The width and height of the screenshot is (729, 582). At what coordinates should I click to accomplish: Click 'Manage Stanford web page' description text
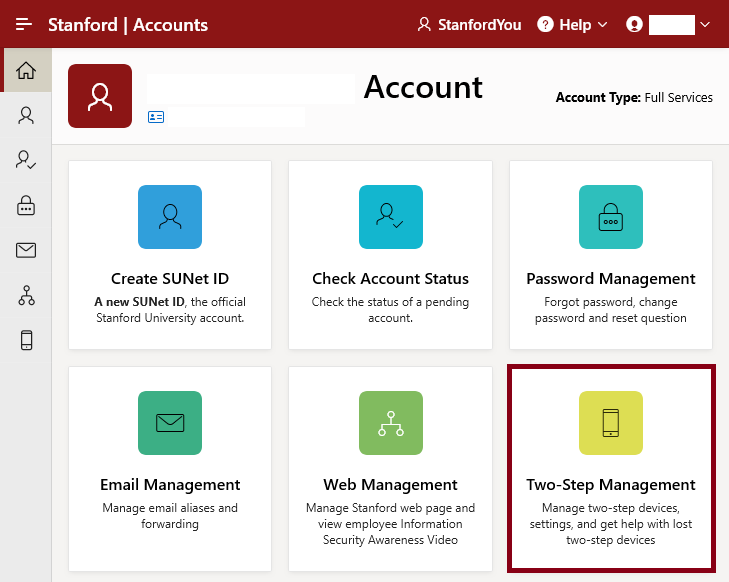click(391, 523)
